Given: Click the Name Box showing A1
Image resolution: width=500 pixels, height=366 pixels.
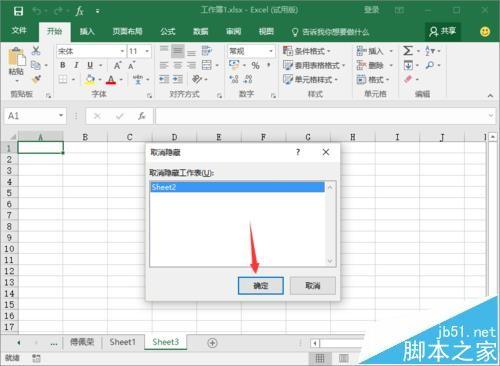Looking at the screenshot, I should point(35,116).
